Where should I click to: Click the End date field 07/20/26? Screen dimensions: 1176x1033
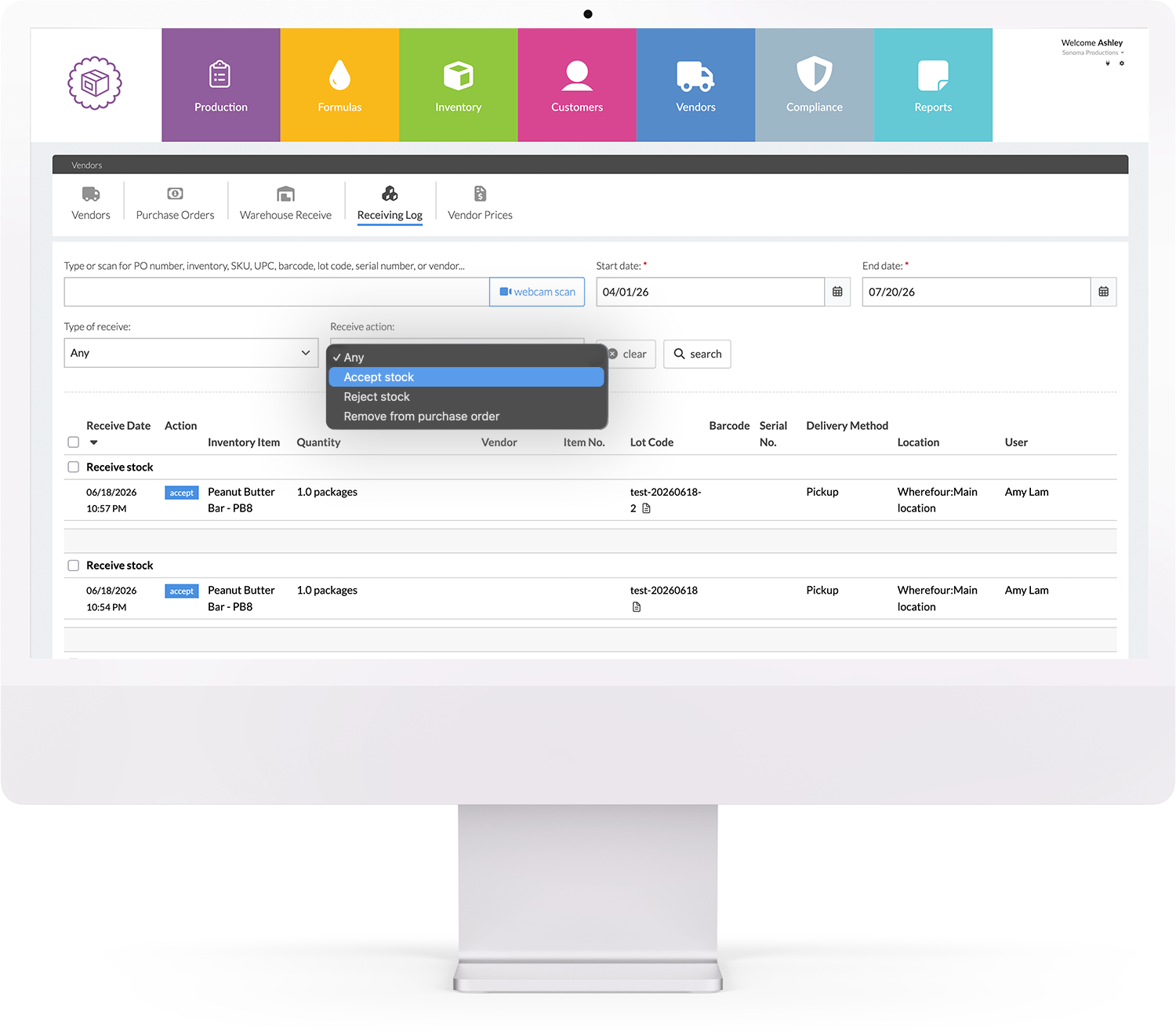click(977, 292)
